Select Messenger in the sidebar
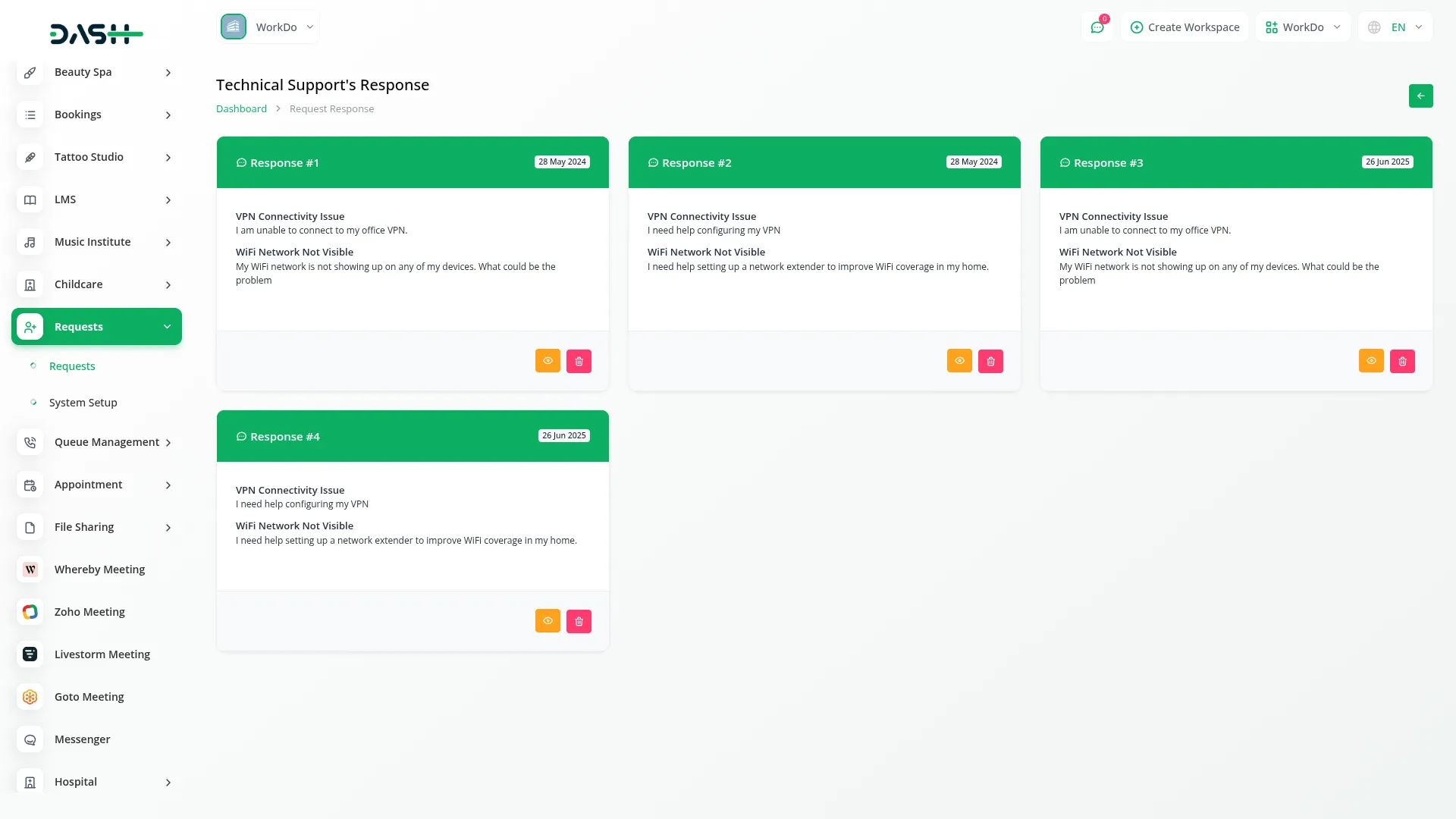1456x819 pixels. click(82, 739)
